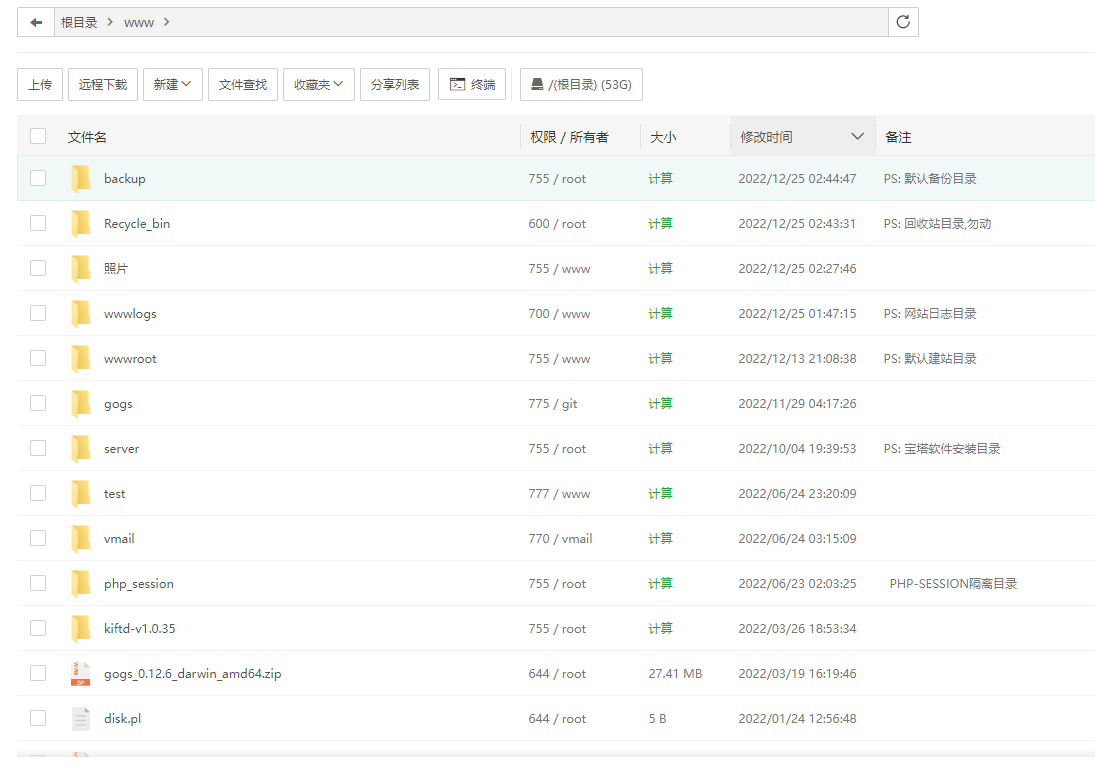
Task: Sort by 文件名 column header
Action: pos(87,138)
